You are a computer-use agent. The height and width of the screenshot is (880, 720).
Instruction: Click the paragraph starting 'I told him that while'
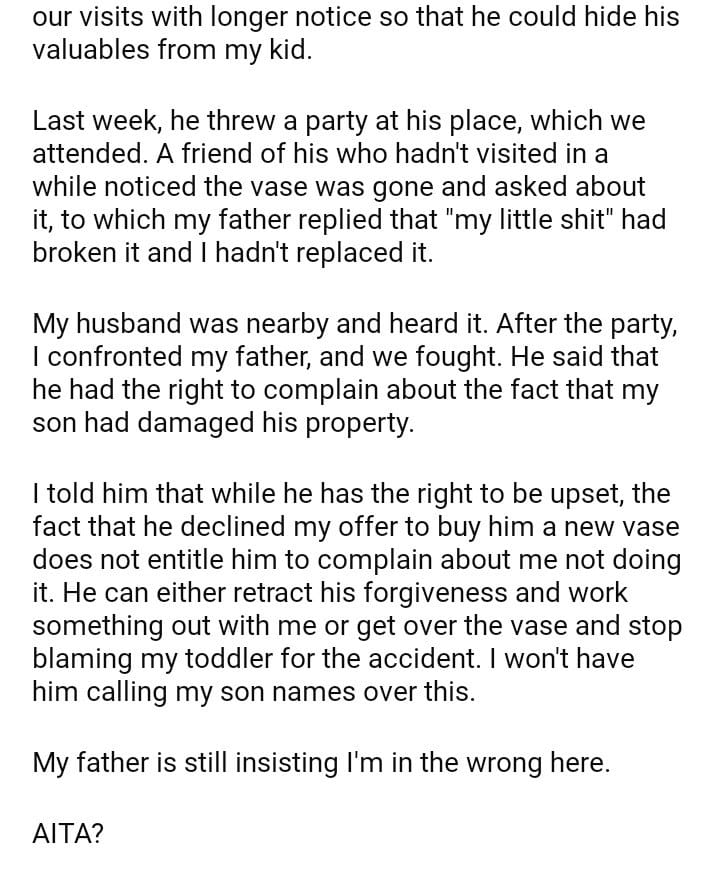click(355, 592)
